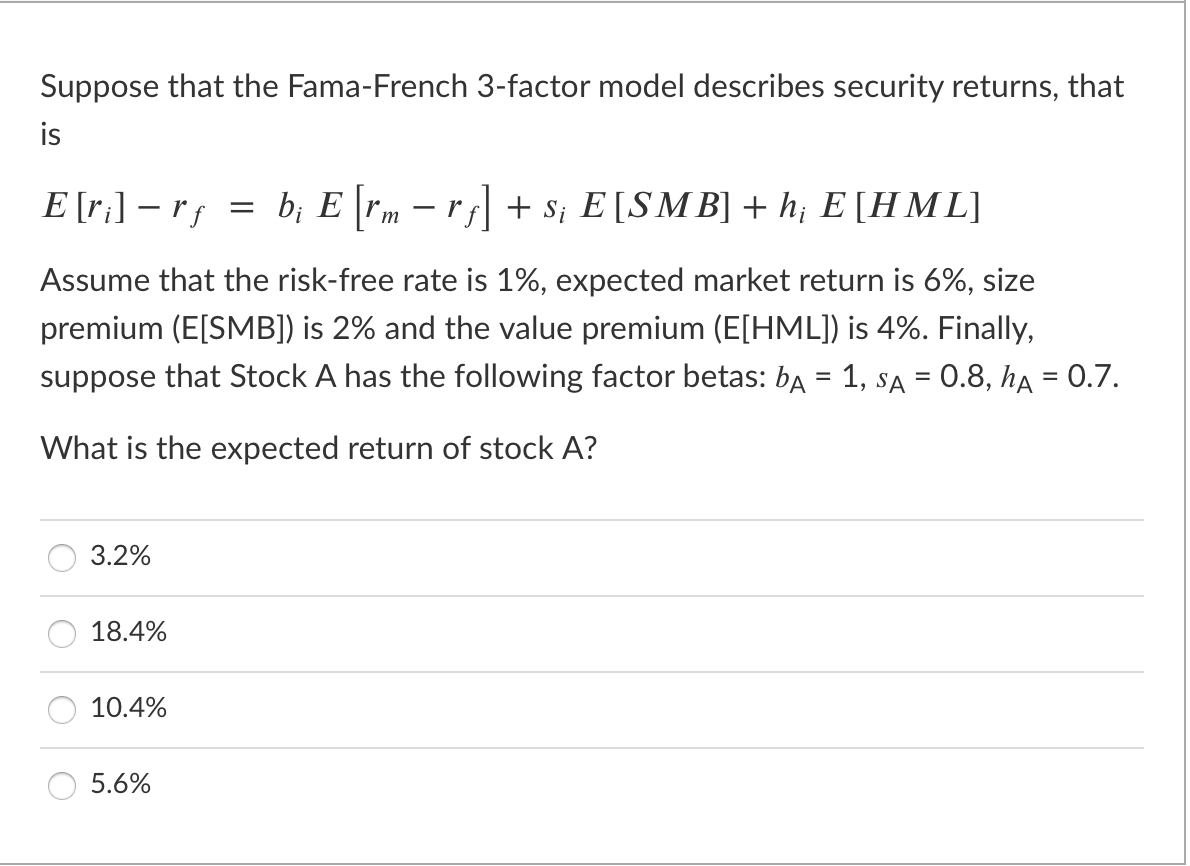Select the 18.4% answer option
Image resolution: width=1190 pixels, height=866 pixels.
(133, 633)
